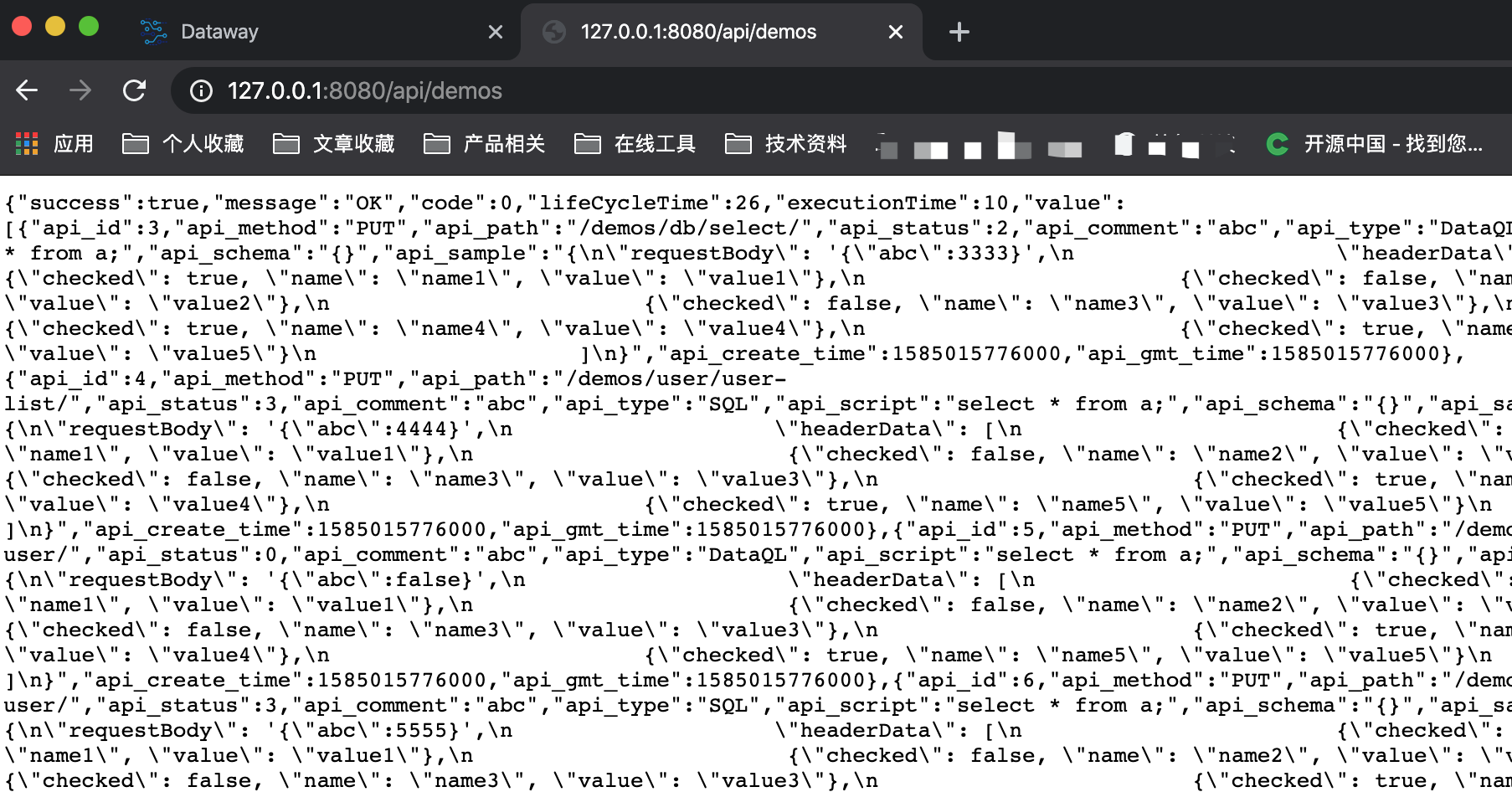This screenshot has width=1512, height=792.
Task: Click the 个人收藏 folder icon
Action: (x=136, y=144)
